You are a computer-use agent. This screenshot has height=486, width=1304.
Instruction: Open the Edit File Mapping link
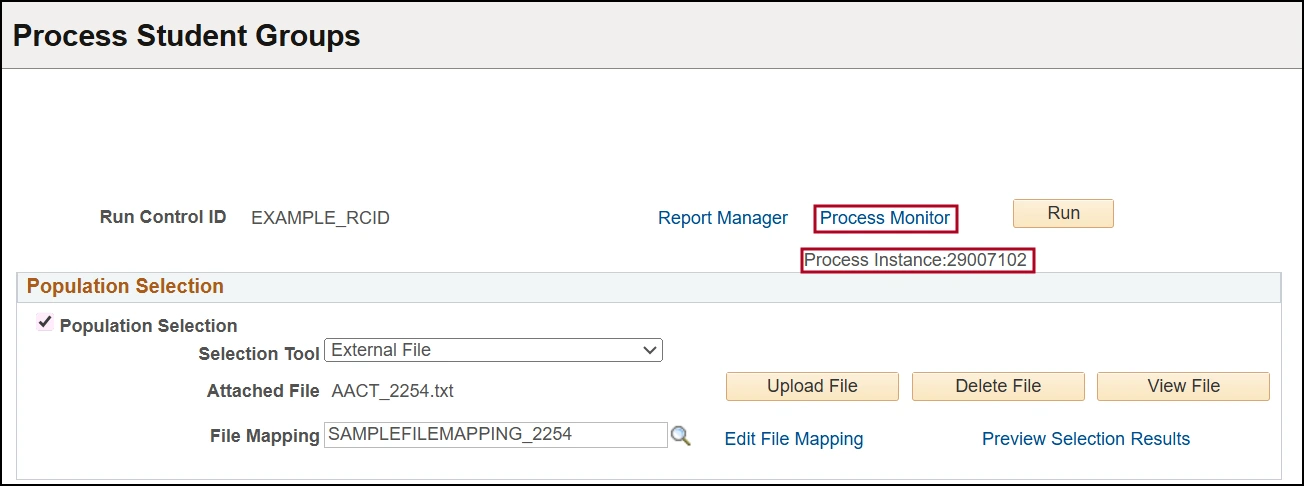(x=793, y=439)
